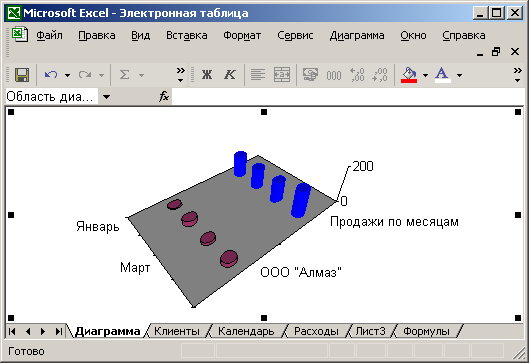Switch to the Расходы sheet tab
Image resolution: width=529 pixels, height=363 pixels.
(x=316, y=331)
